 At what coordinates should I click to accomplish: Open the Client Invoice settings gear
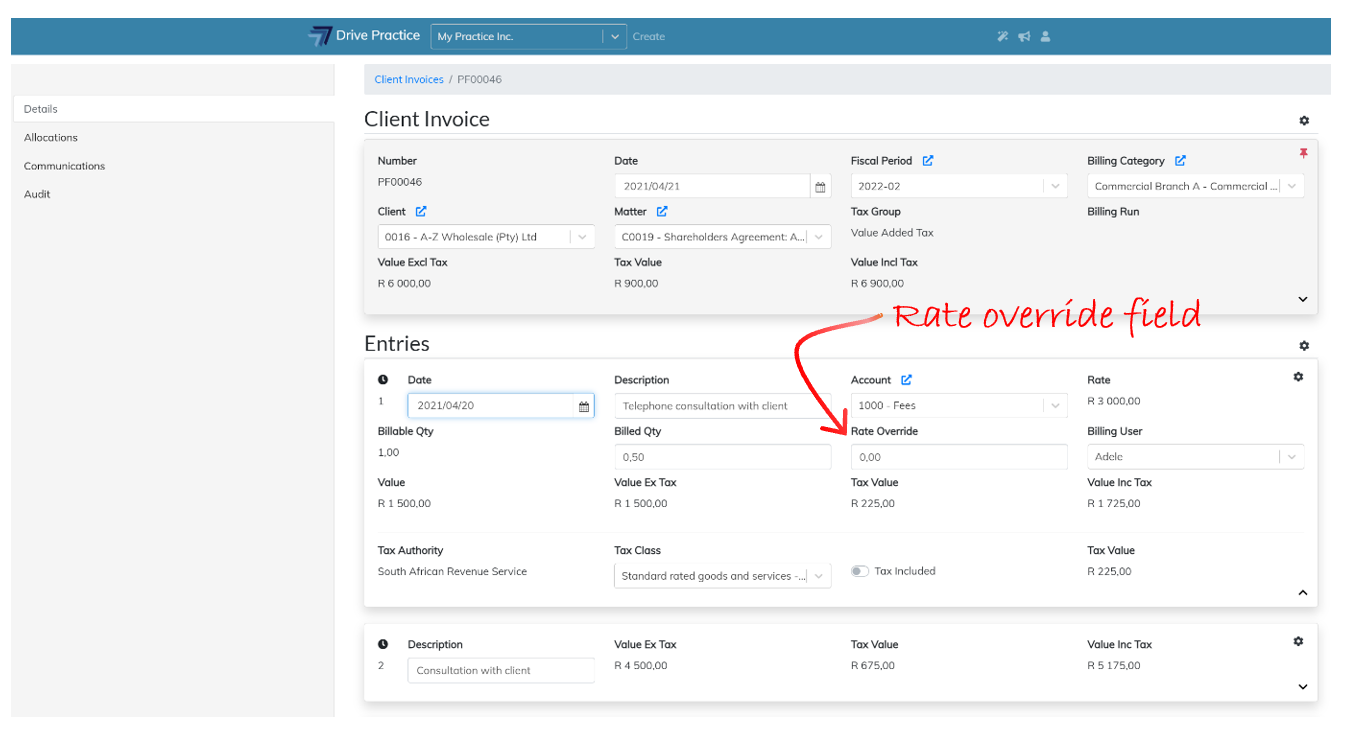1304,121
